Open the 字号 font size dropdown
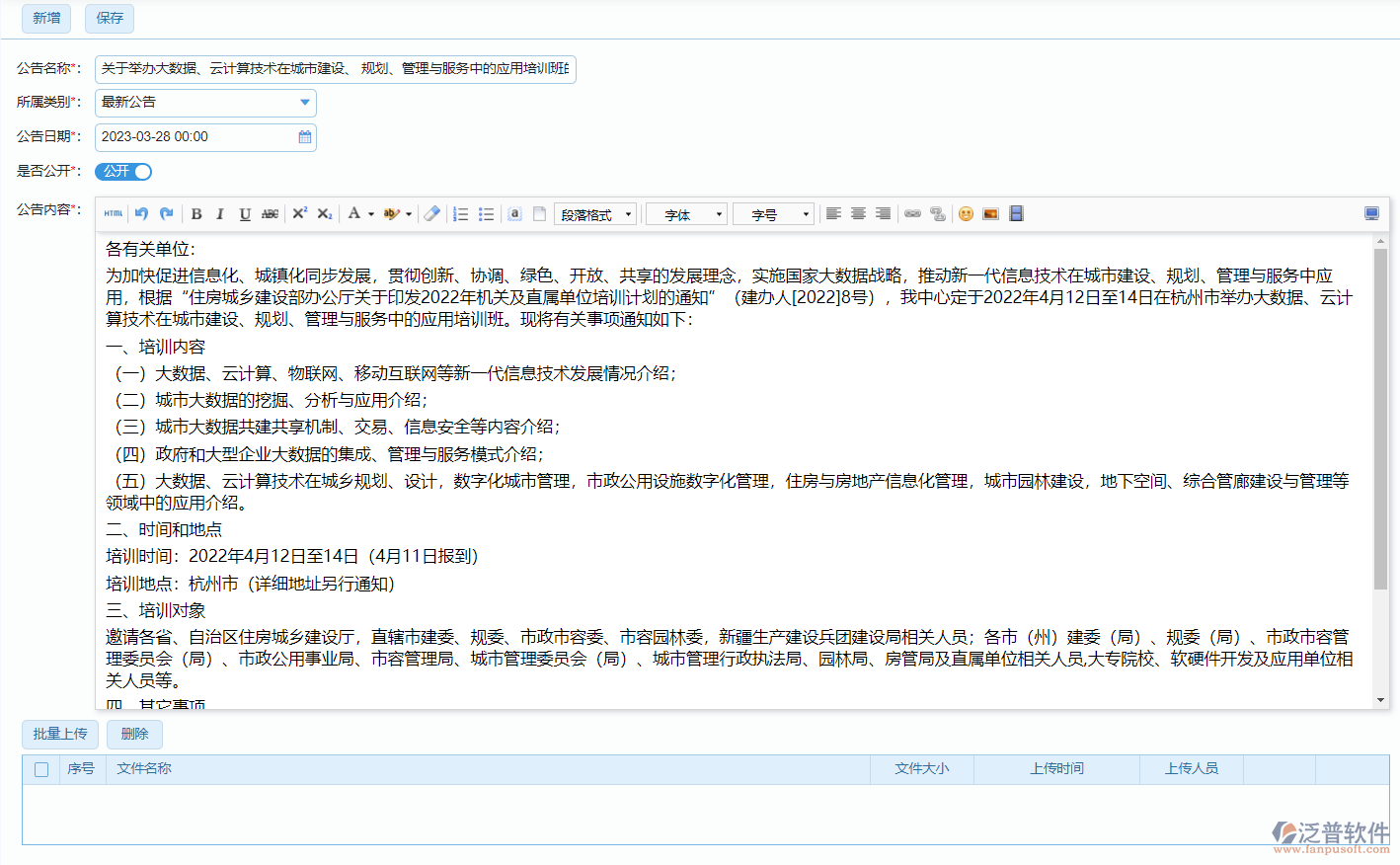 pyautogui.click(x=773, y=214)
